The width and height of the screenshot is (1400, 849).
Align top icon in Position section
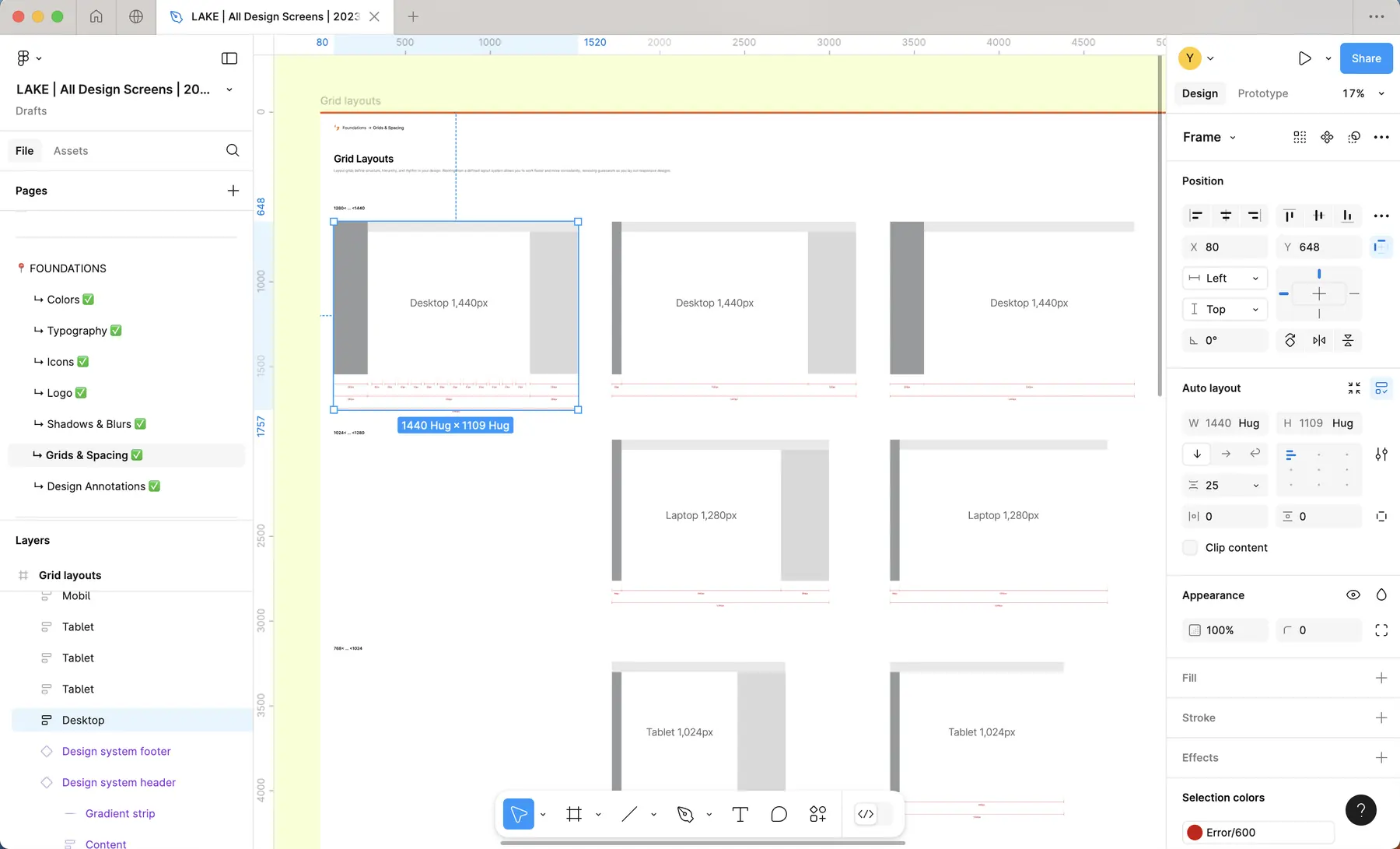click(1289, 216)
